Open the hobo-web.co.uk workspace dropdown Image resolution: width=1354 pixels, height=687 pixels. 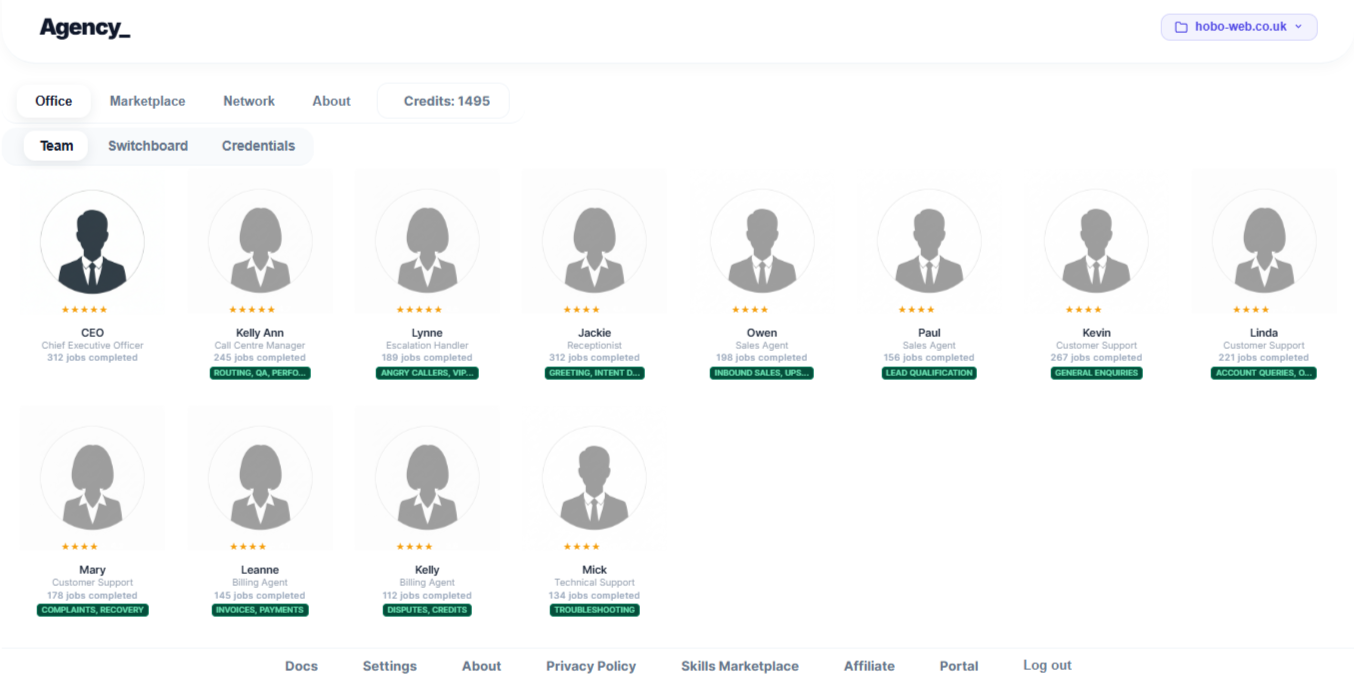(x=1238, y=27)
